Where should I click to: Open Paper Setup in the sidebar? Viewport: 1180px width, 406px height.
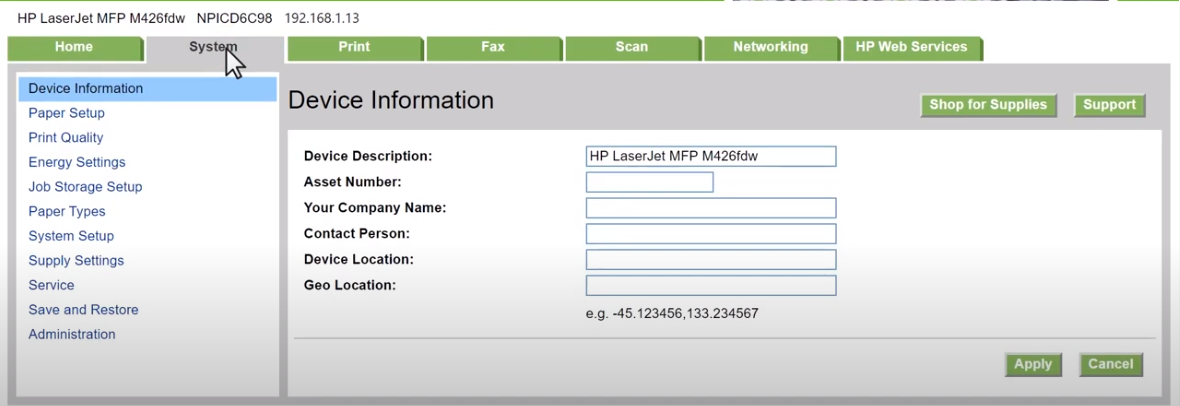66,113
